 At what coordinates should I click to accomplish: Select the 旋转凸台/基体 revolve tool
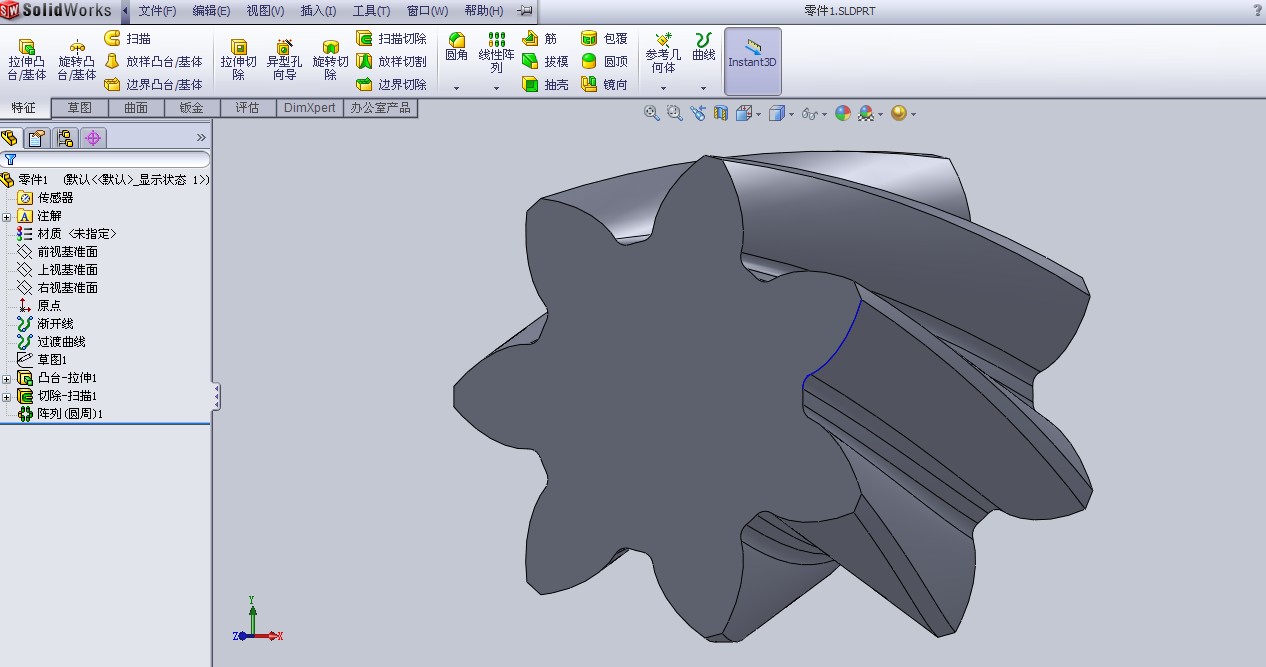pos(77,59)
